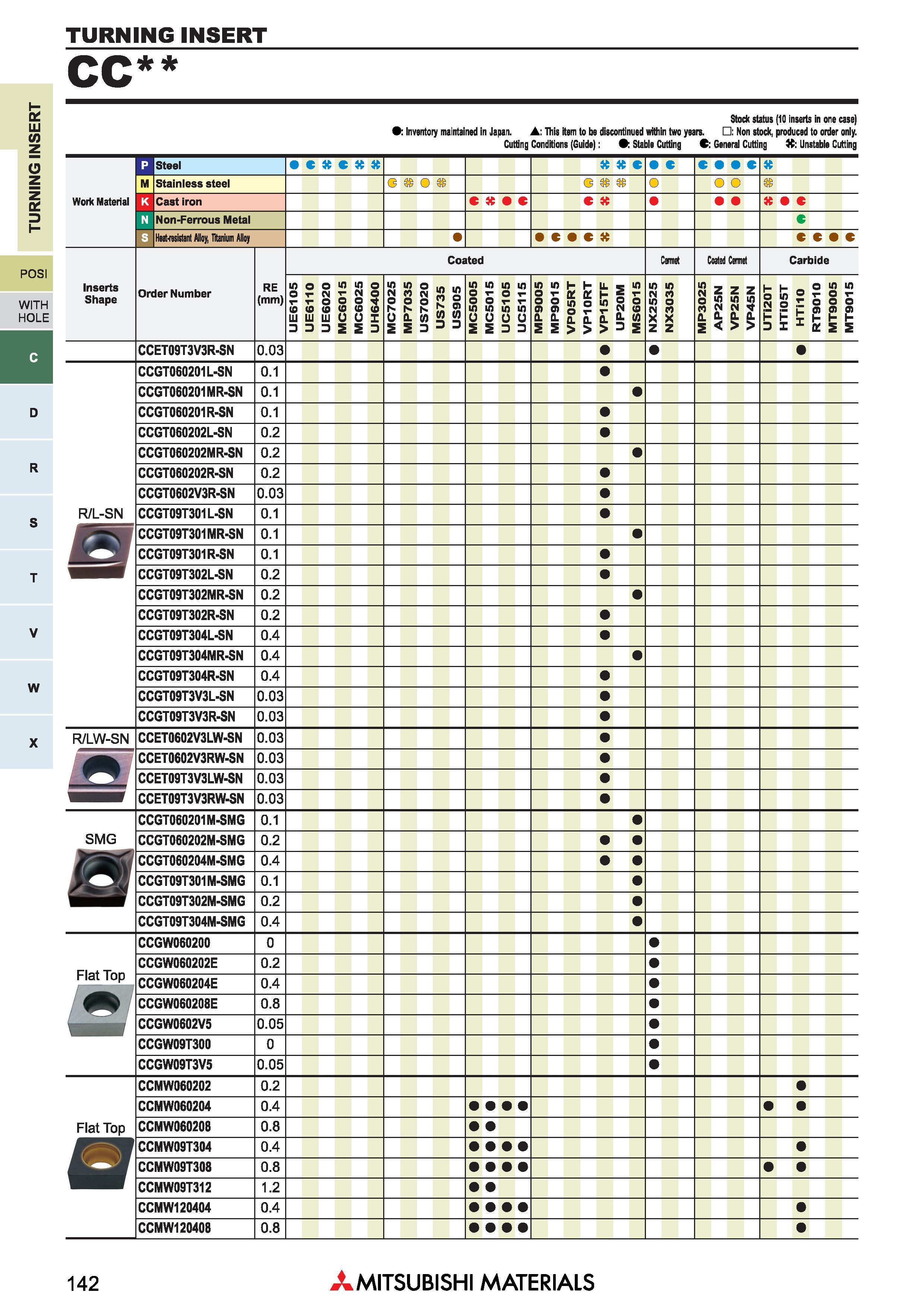This screenshot has width=924, height=1308.
Task: Switch to the T shape tab
Action: (x=27, y=578)
